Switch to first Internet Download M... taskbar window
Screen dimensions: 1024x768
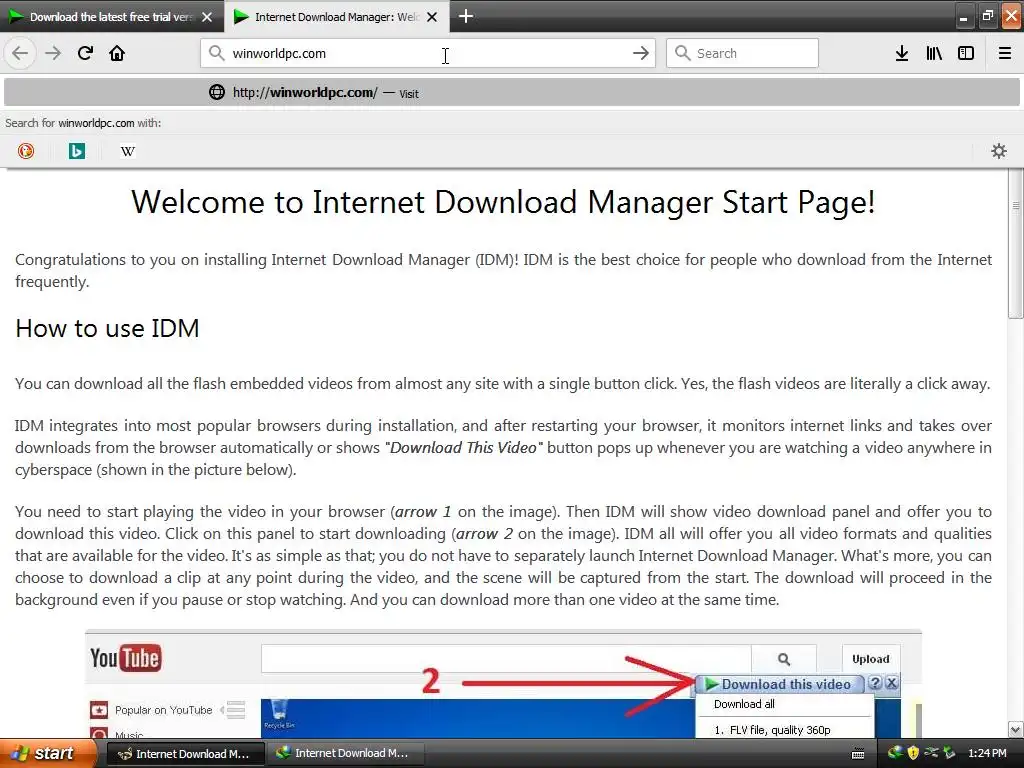point(185,754)
